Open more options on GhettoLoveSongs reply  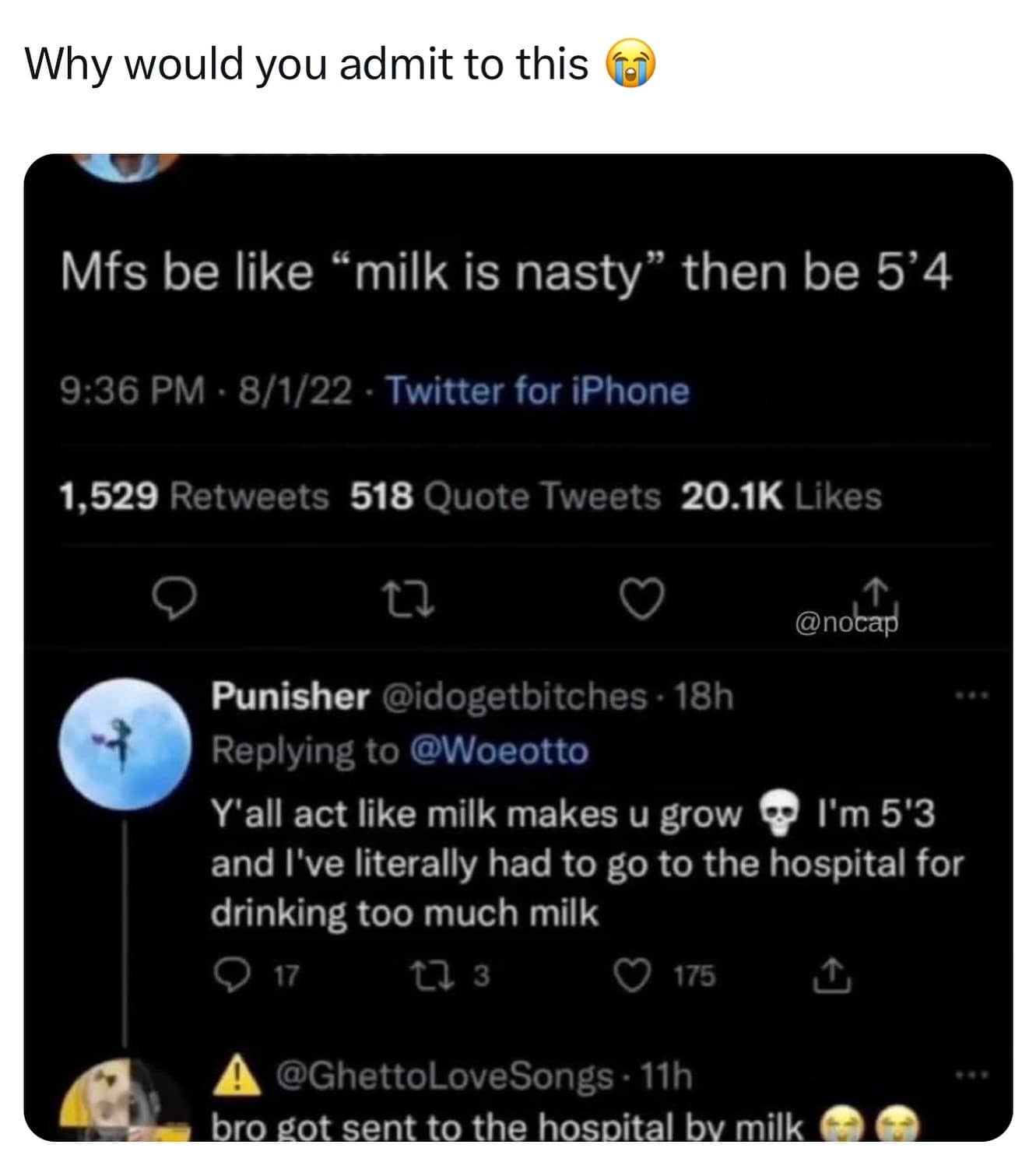(973, 1076)
